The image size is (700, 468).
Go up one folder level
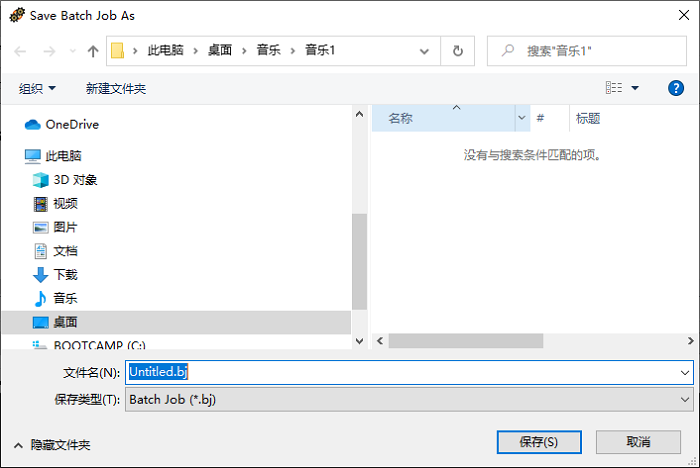click(x=93, y=51)
